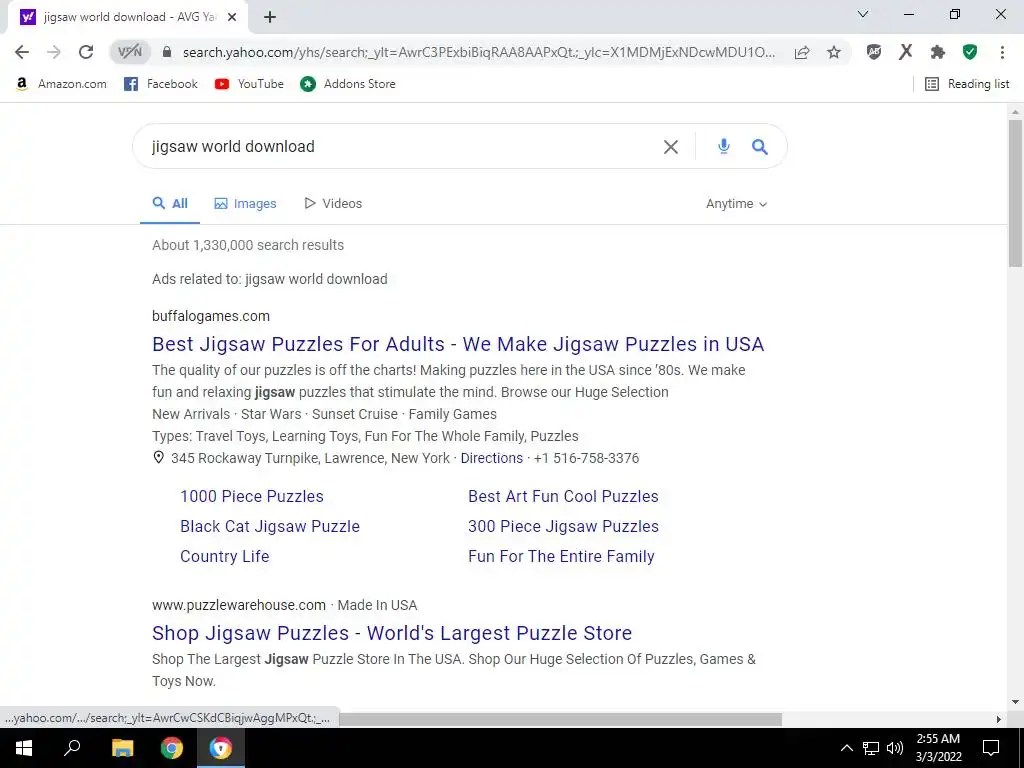Click the forward navigation arrow
Screen dimensions: 1024x768
[x=54, y=52]
